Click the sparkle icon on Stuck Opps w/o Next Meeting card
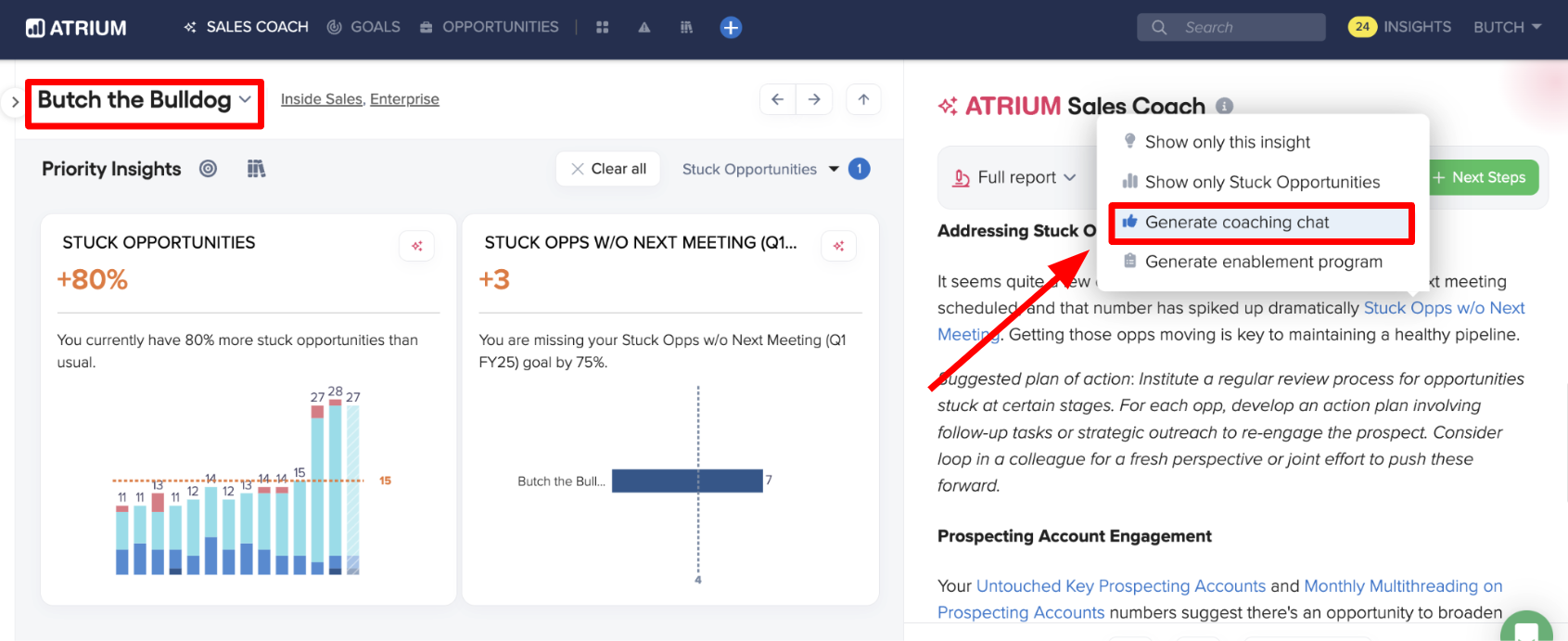The width and height of the screenshot is (1568, 641). (839, 246)
